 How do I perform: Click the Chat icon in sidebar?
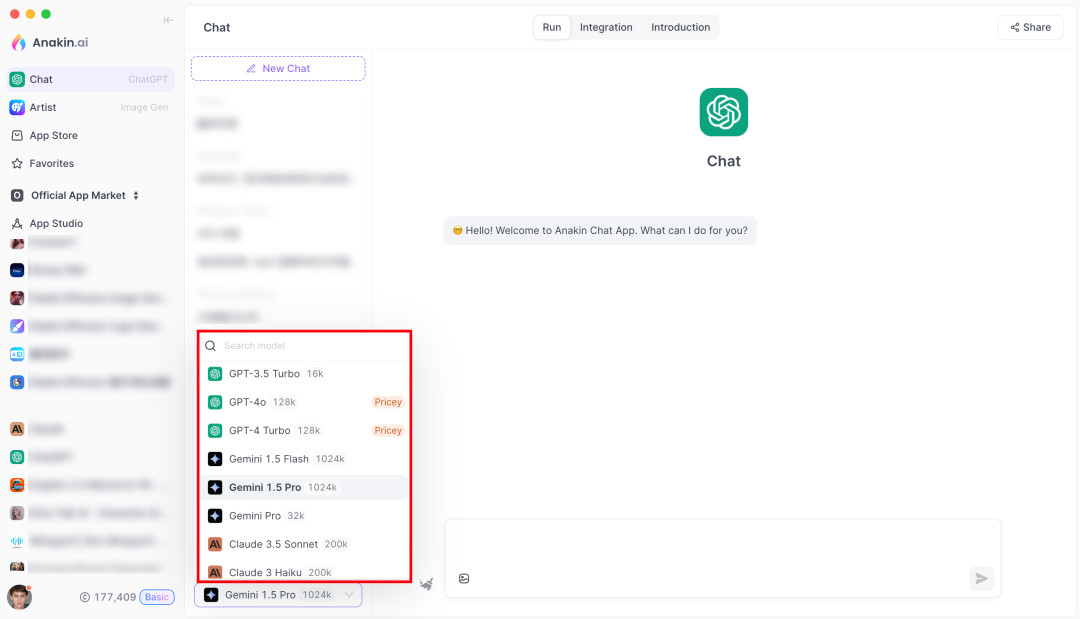click(17, 79)
